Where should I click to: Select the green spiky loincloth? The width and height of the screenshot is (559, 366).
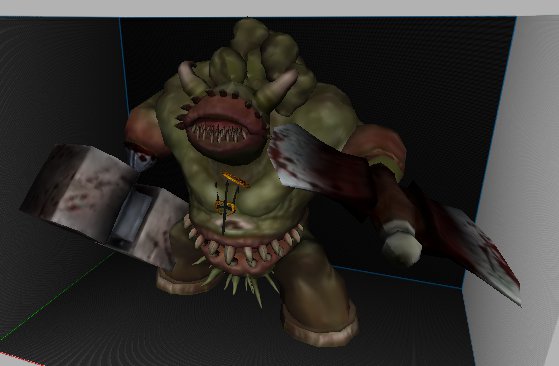(x=237, y=282)
